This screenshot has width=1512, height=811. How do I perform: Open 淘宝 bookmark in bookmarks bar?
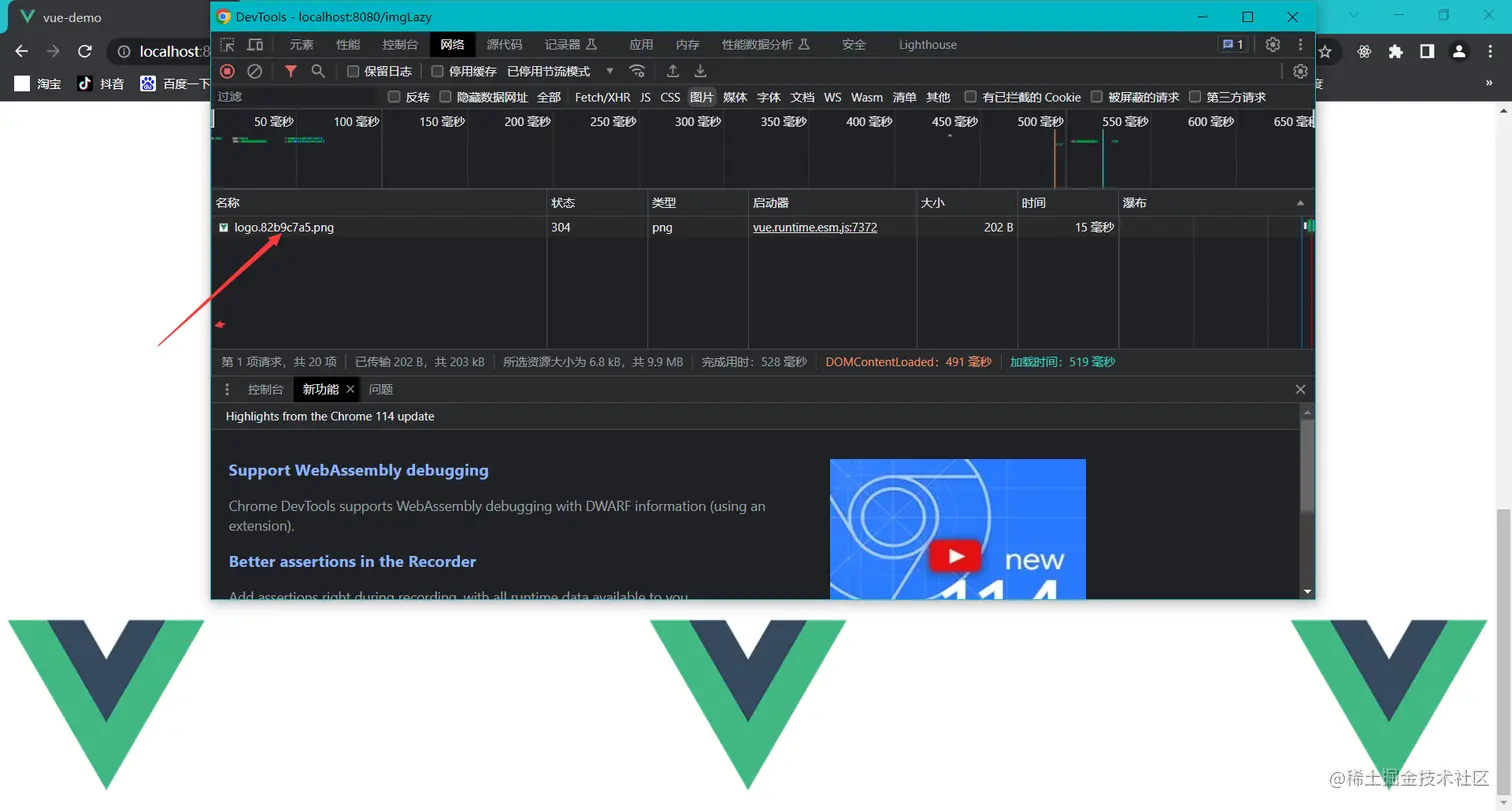click(x=38, y=84)
